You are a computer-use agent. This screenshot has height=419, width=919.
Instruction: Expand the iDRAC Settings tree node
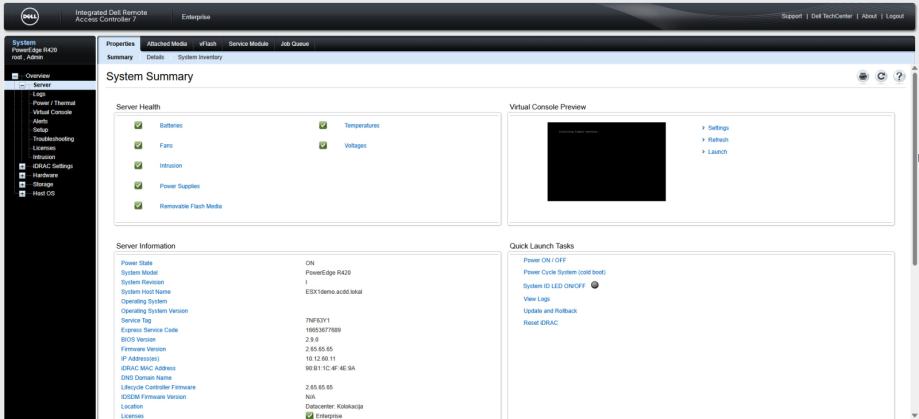click(x=22, y=166)
